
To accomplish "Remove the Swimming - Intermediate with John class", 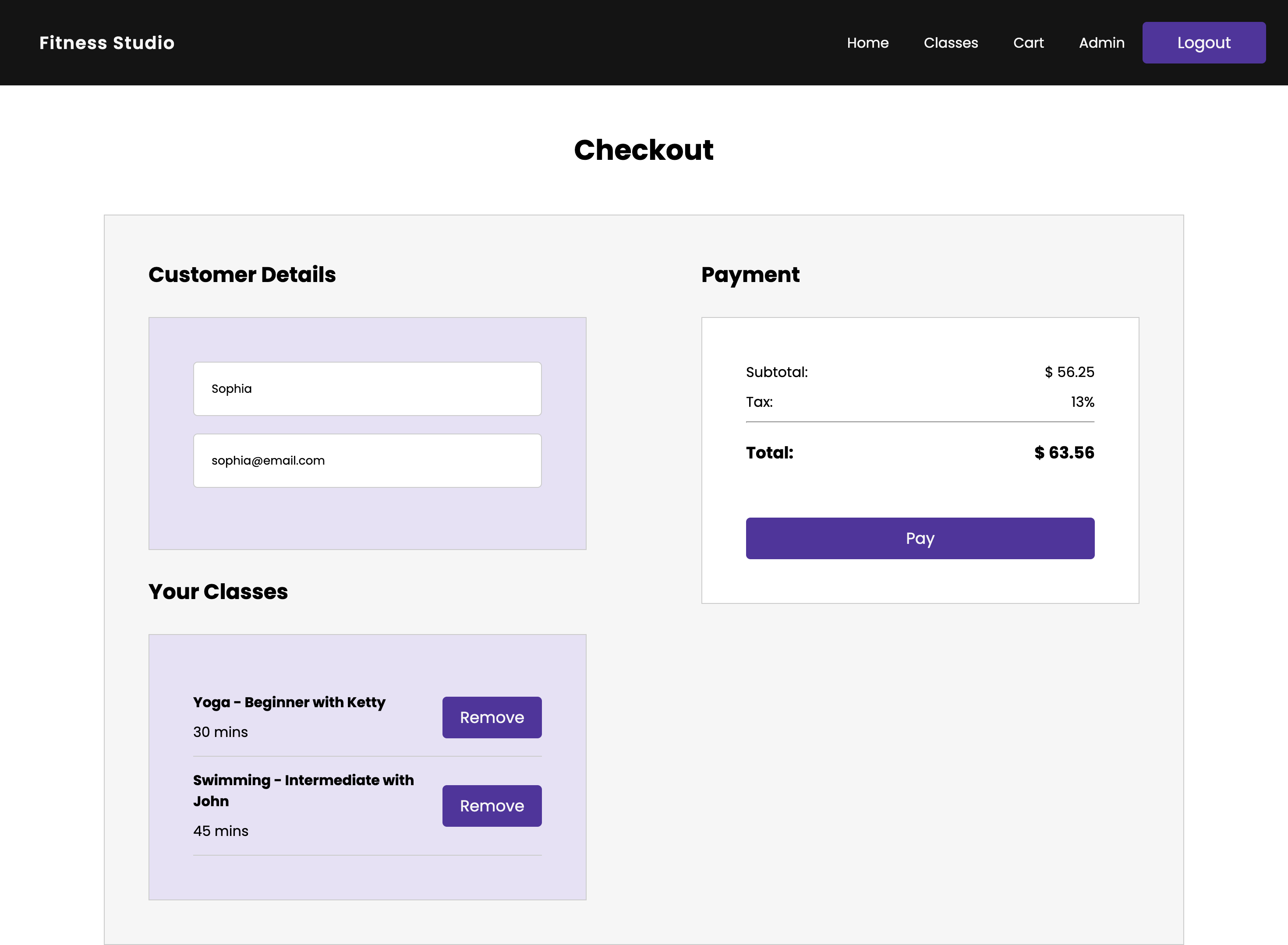I will tap(491, 805).
